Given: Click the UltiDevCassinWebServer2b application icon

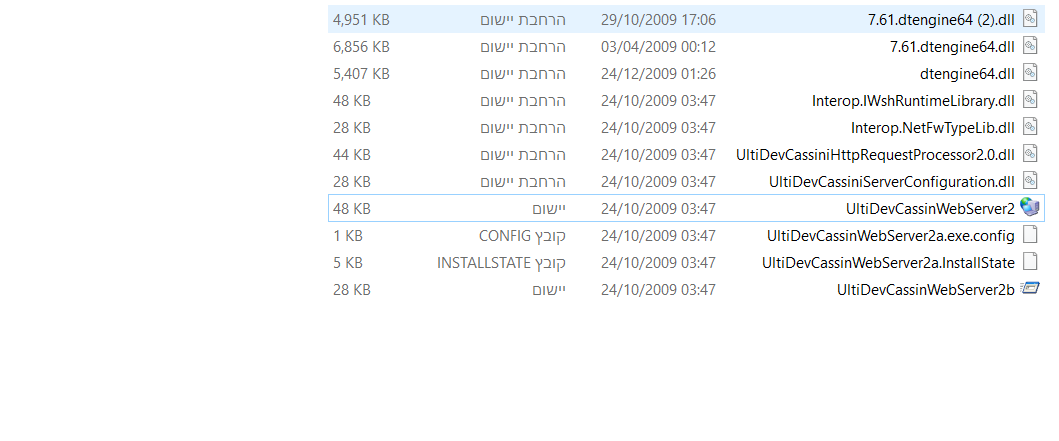Looking at the screenshot, I should click(1030, 289).
